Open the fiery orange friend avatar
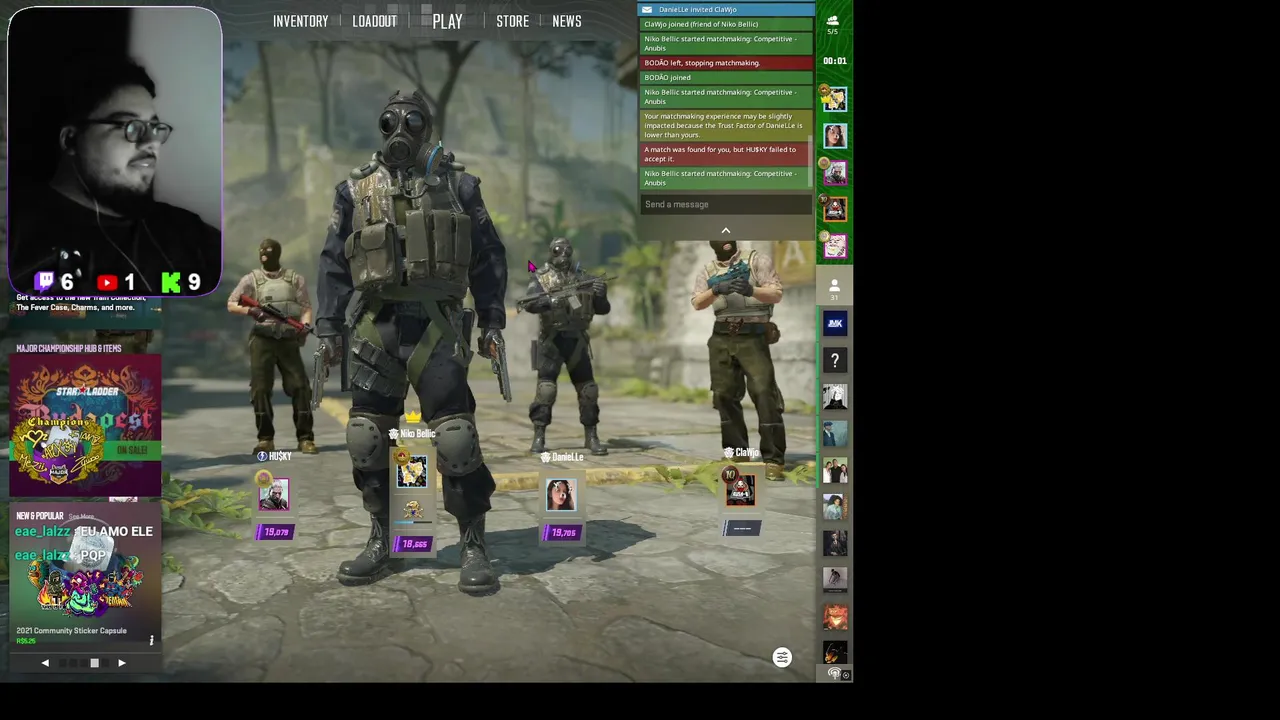1280x720 pixels. [835, 617]
